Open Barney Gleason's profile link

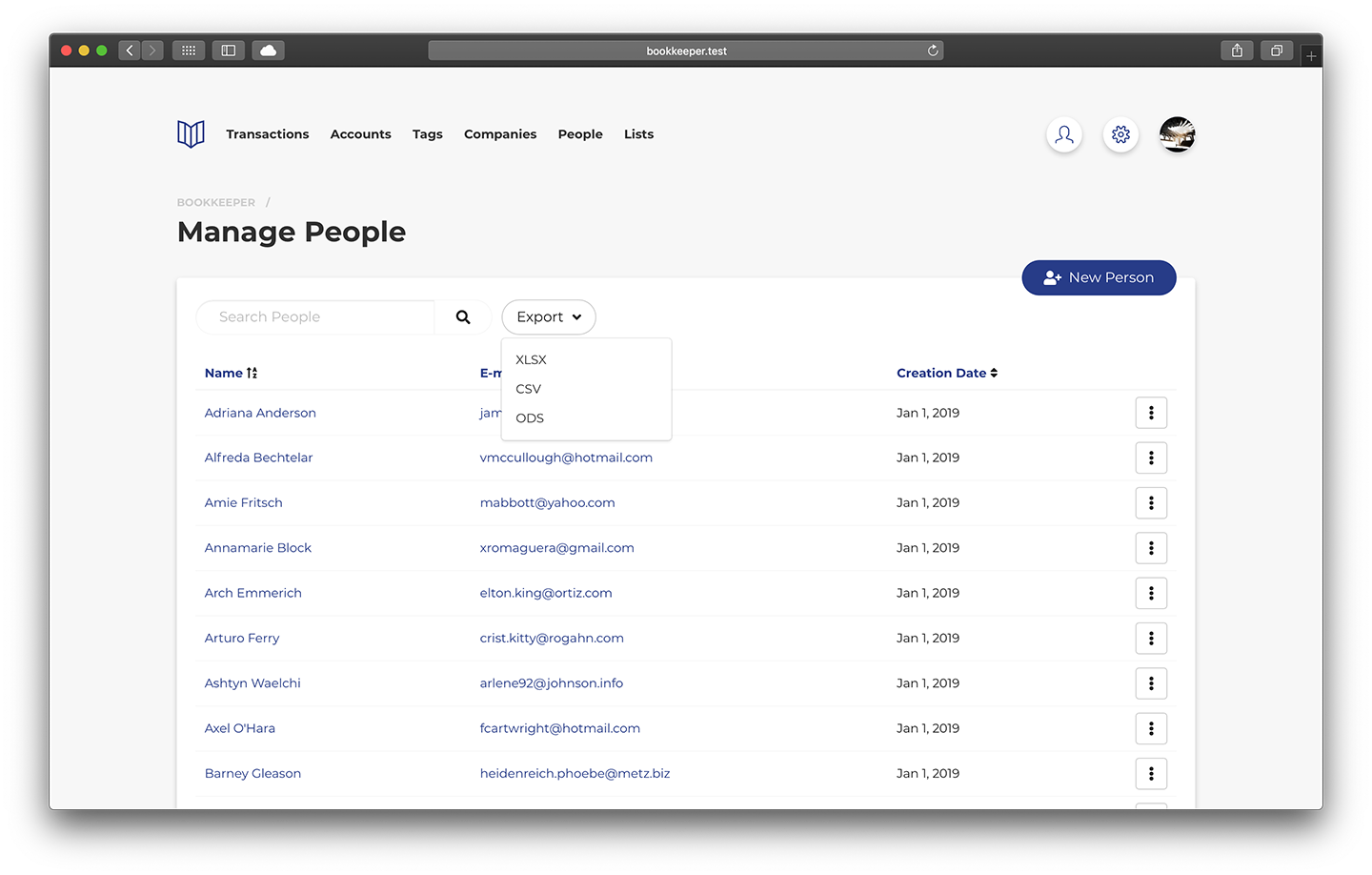tap(252, 773)
